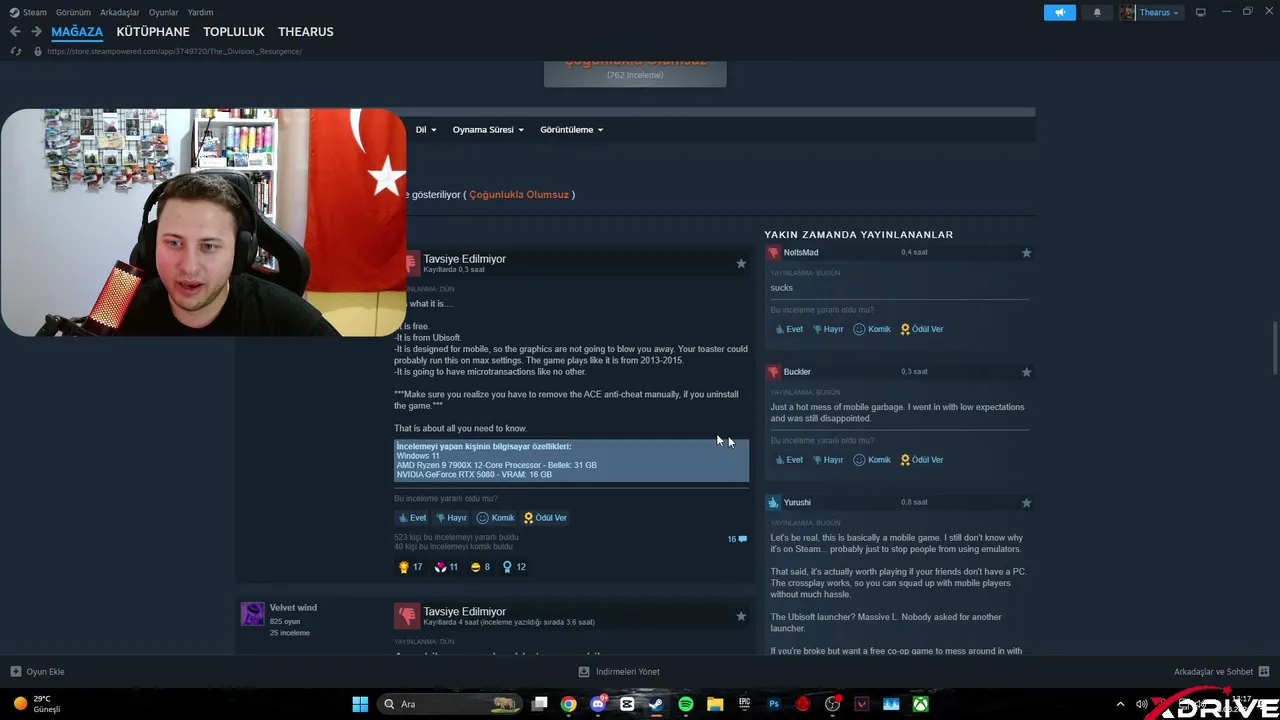
Task: Switch to the MAĞAZA tab
Action: [x=77, y=32]
